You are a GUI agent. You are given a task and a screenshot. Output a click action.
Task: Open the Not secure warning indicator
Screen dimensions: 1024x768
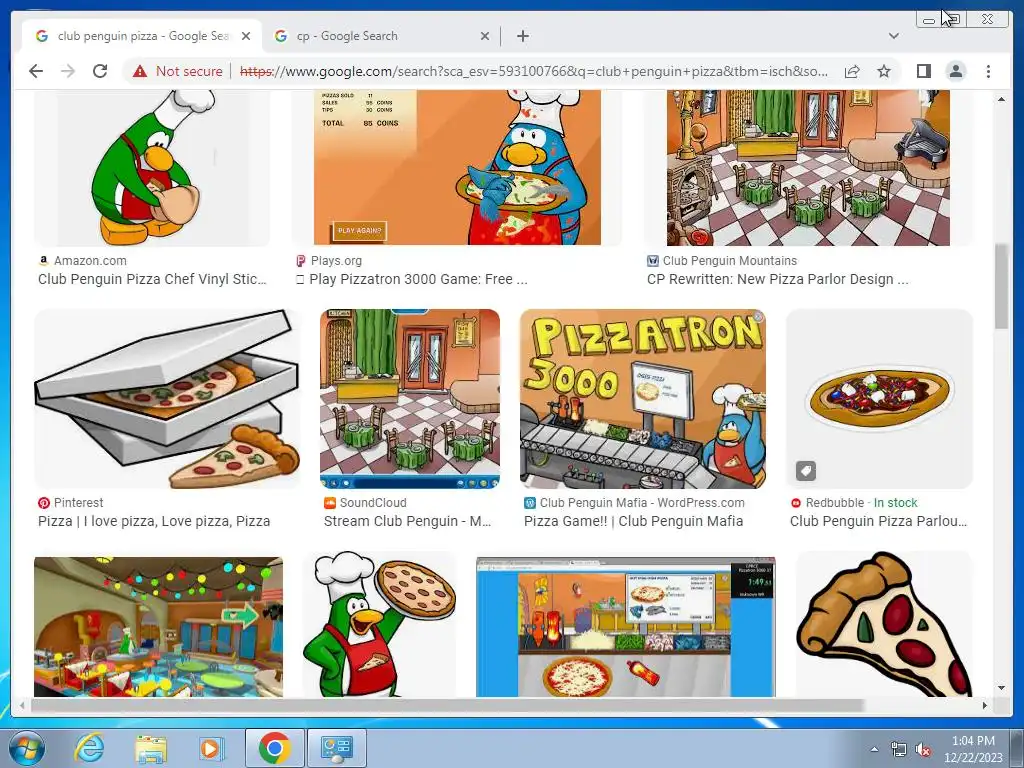178,71
